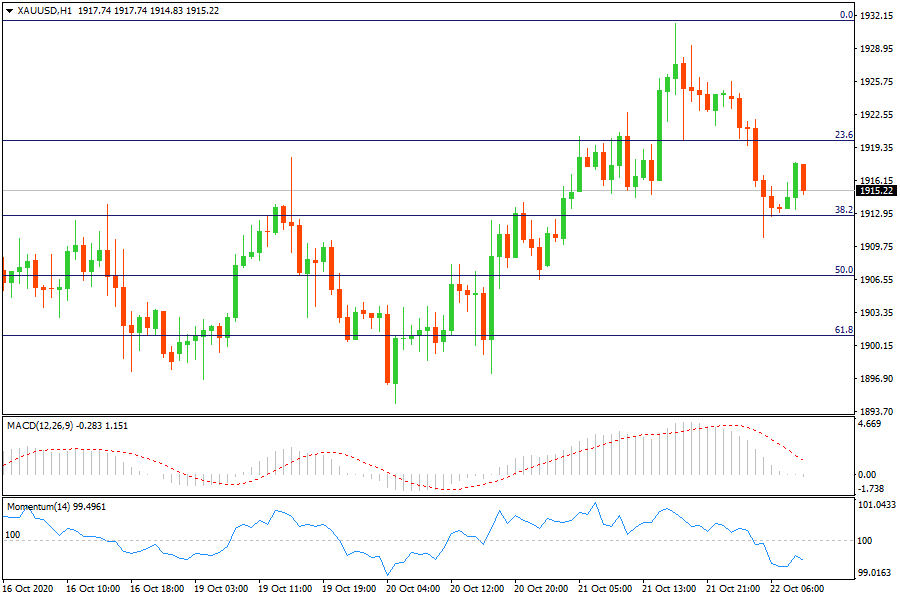Click the arrow icon beside XAUUSD,H1
The height and width of the screenshot is (600, 900).
pos(9,10)
